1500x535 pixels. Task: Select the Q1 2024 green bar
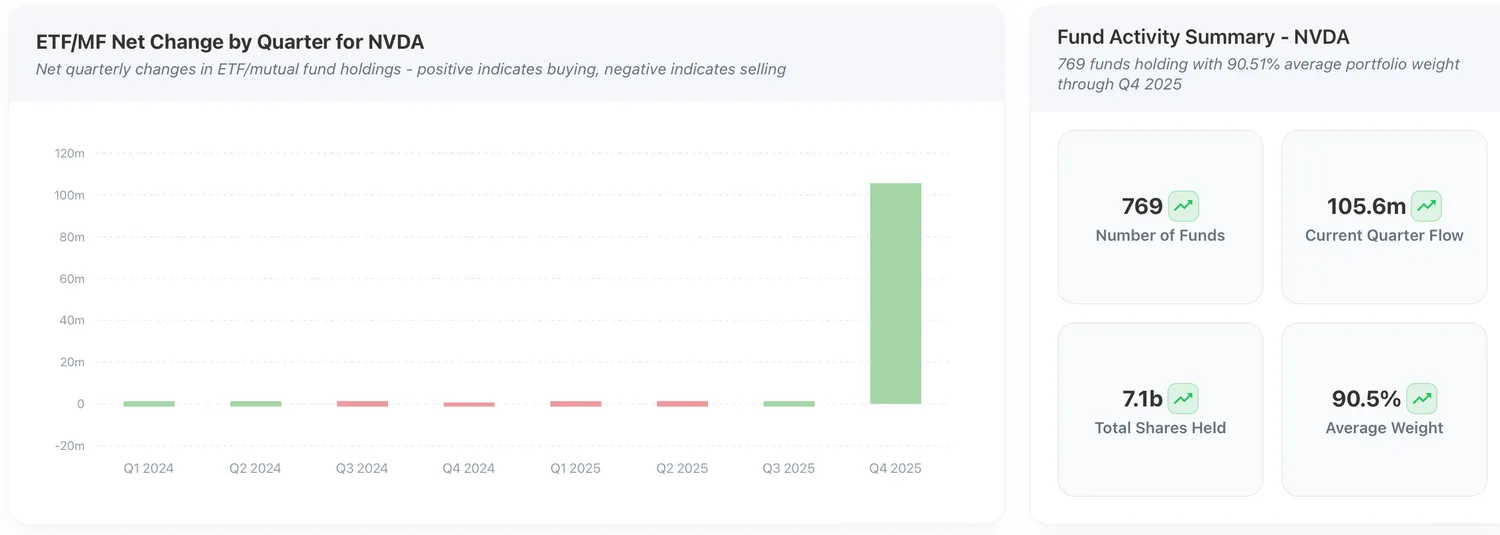pyautogui.click(x=149, y=403)
